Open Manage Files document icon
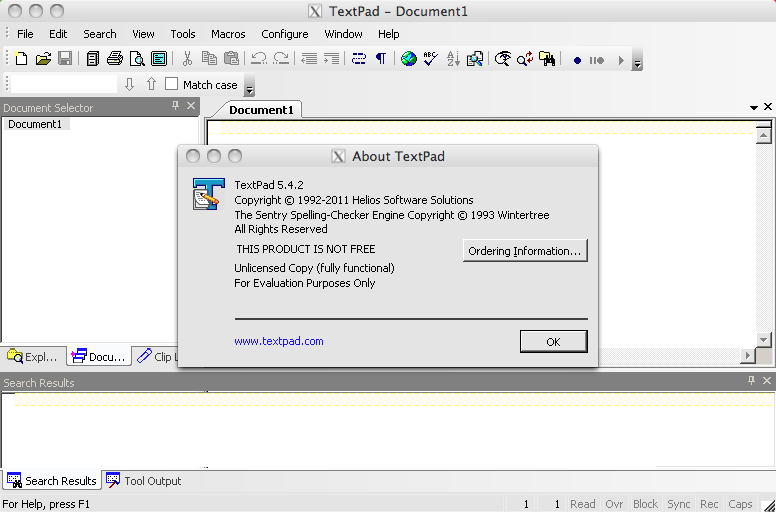 coord(92,58)
